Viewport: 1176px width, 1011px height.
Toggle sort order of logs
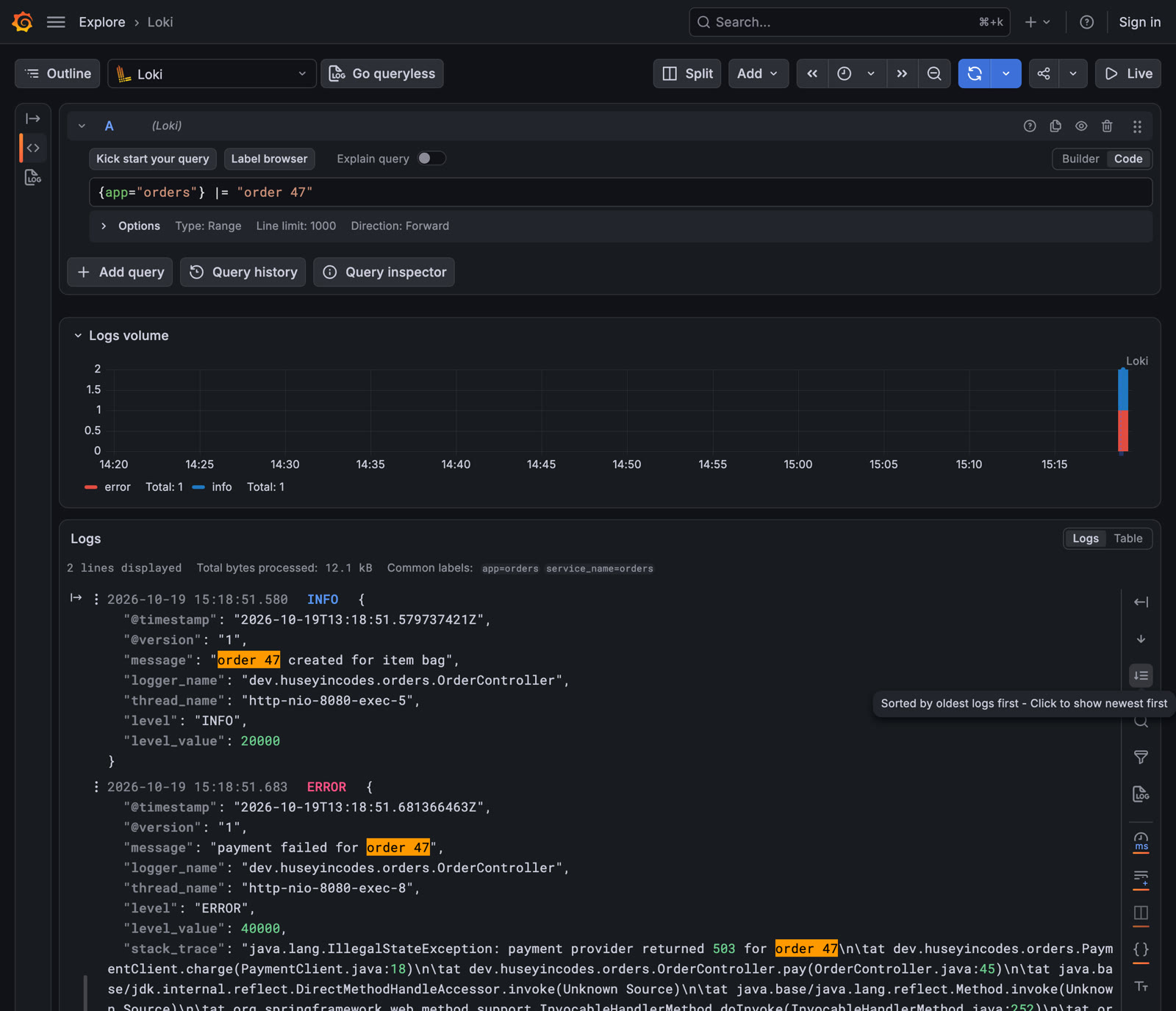pyautogui.click(x=1141, y=675)
